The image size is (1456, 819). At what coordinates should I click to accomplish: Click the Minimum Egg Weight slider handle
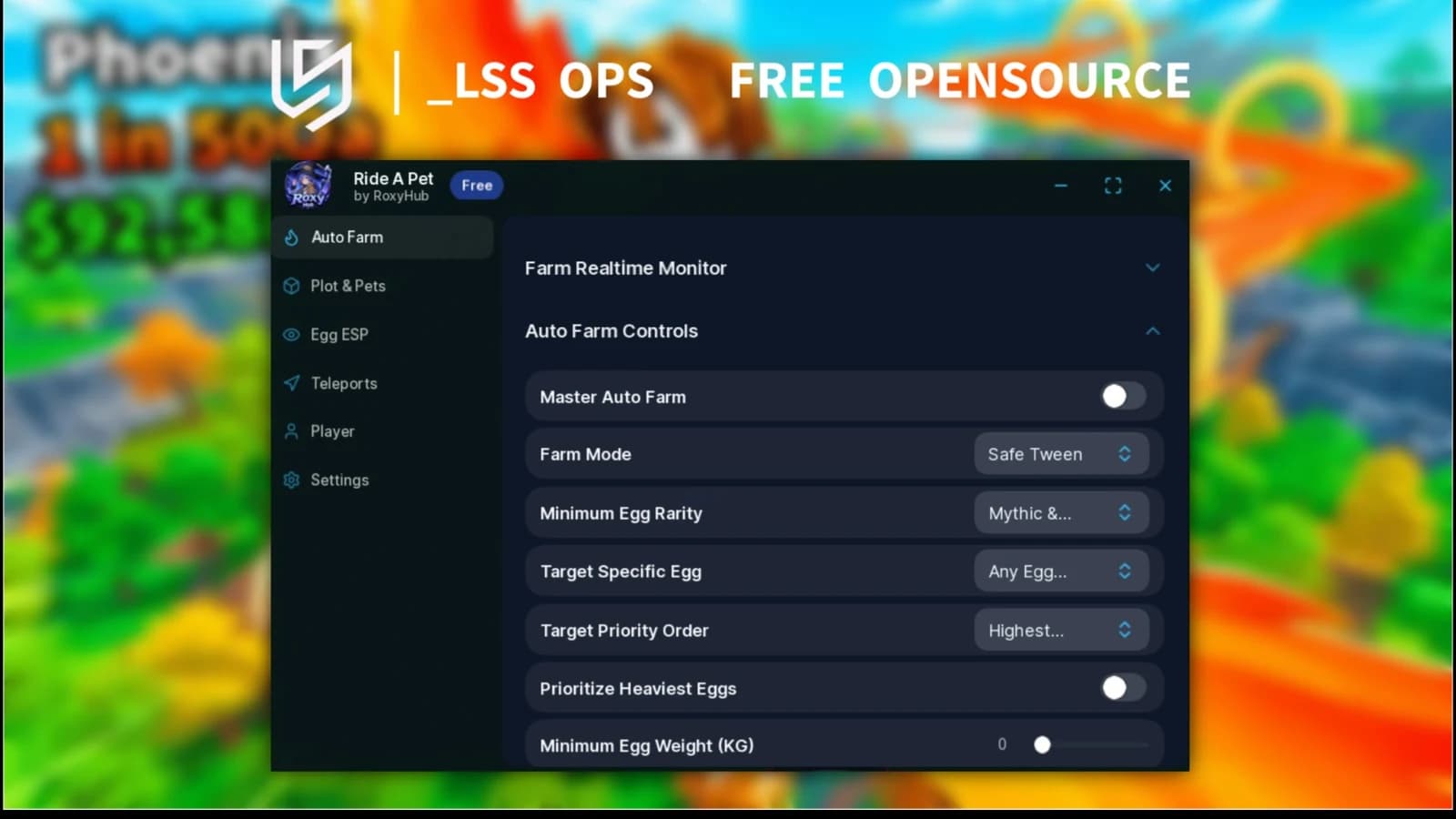click(1042, 744)
